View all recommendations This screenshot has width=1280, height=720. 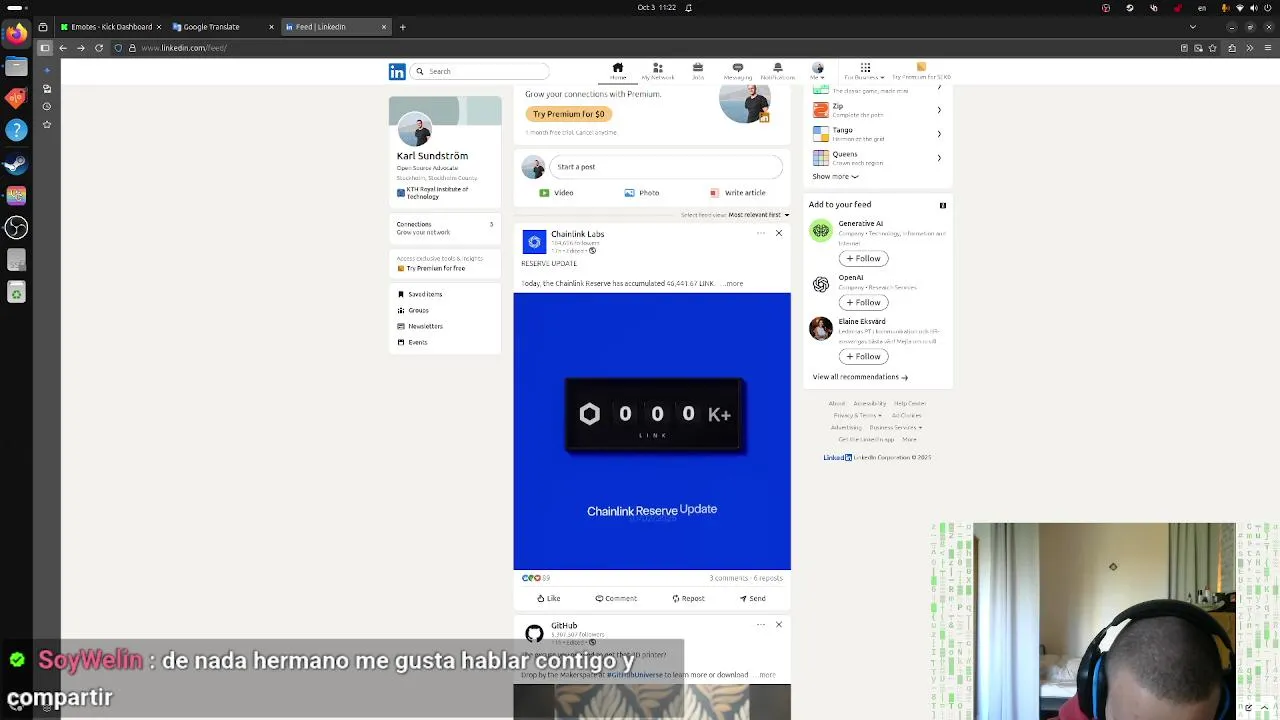pos(860,377)
